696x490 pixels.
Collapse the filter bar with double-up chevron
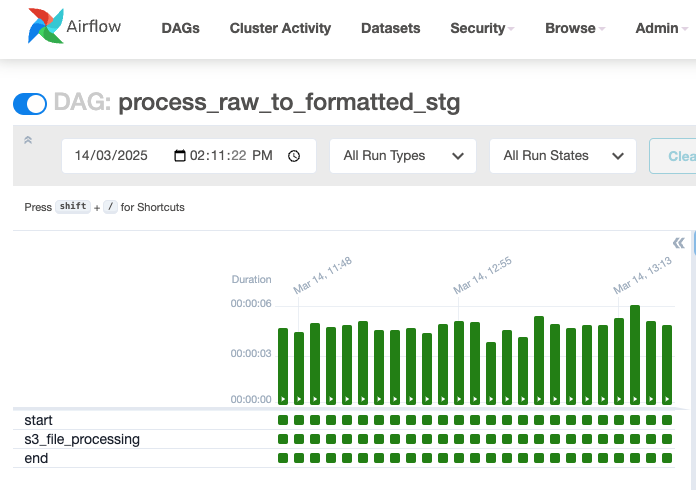tap(28, 141)
